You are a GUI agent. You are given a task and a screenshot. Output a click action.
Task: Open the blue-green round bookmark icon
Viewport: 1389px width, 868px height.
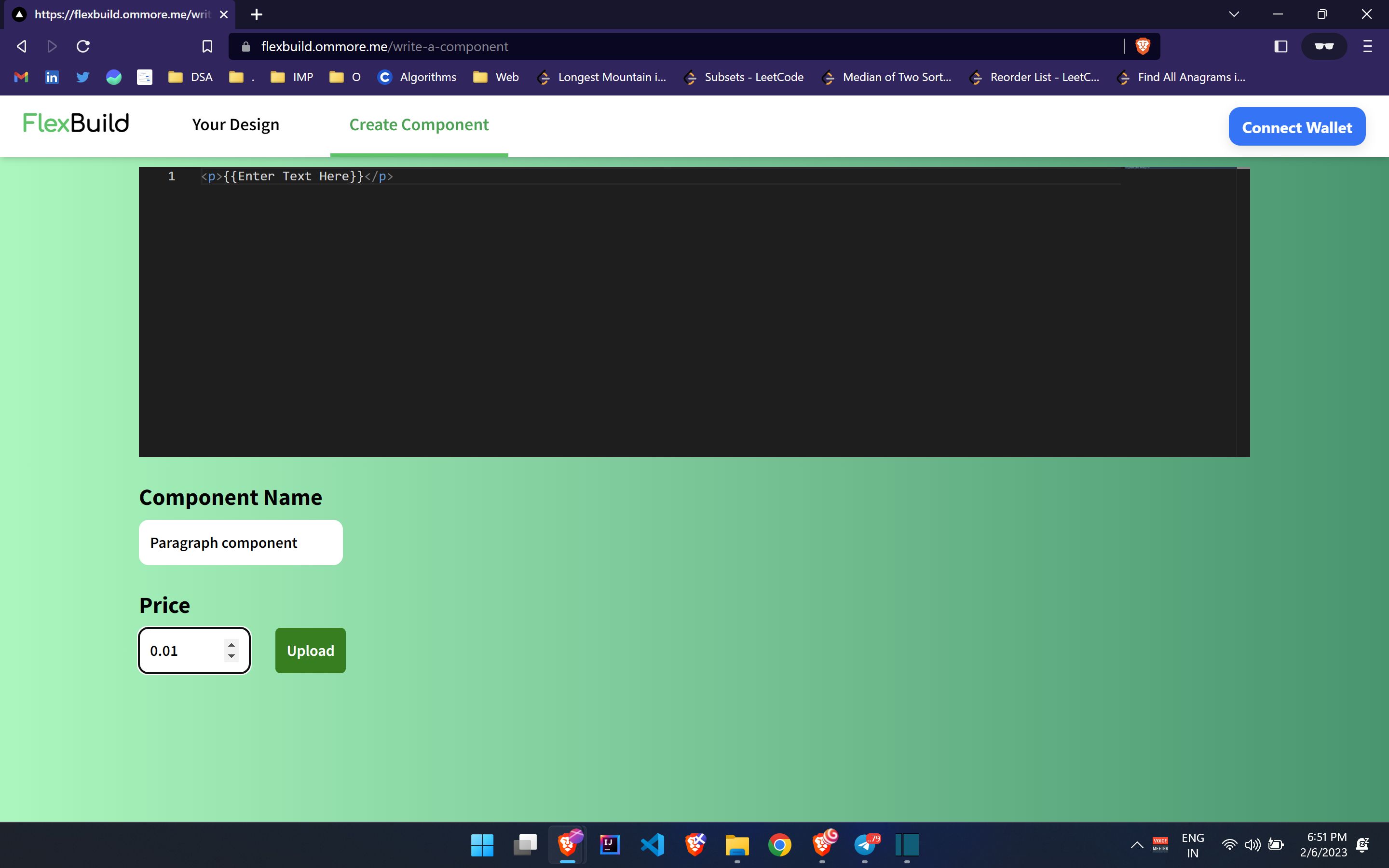point(114,77)
